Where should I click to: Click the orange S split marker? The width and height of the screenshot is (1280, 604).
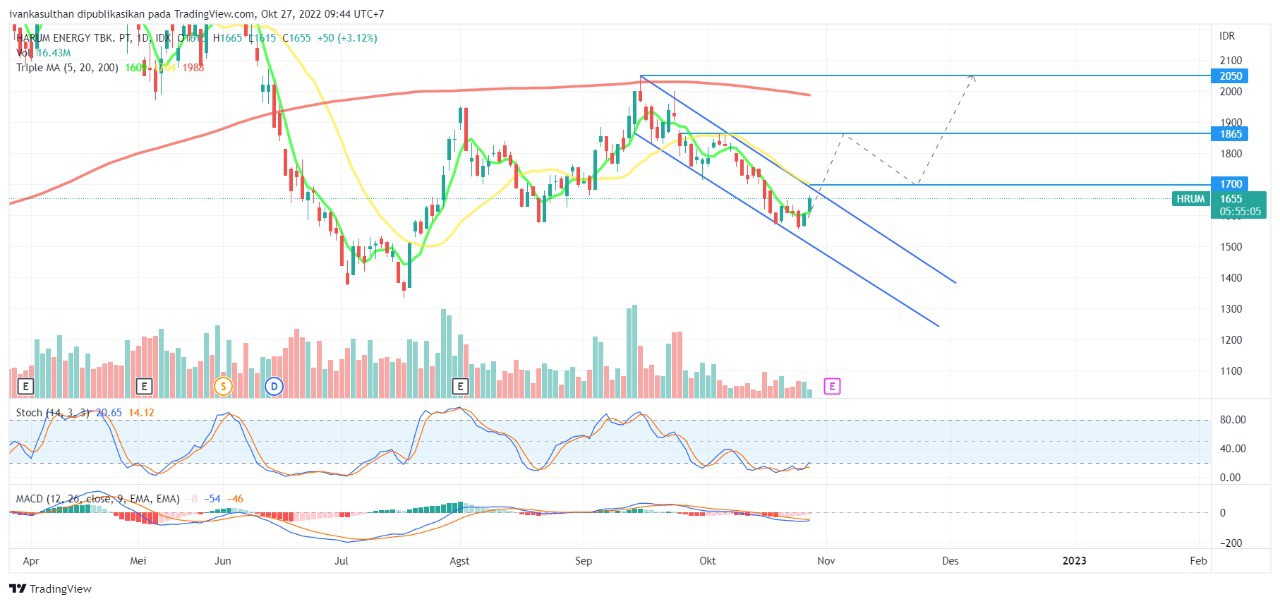pos(223,385)
